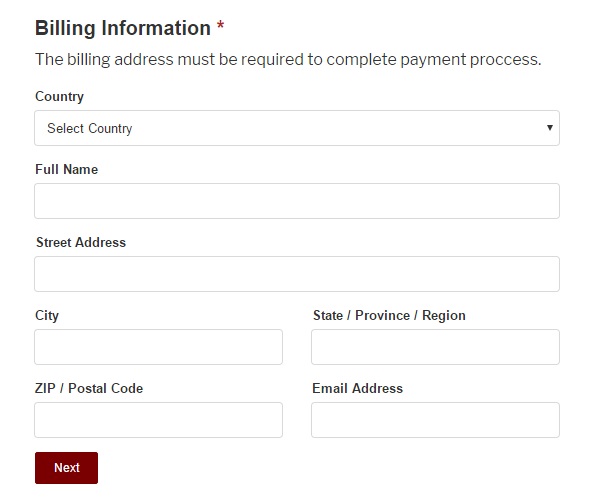Screen dimensions: 590x502
Task: Click the Email Address label
Action: coord(357,388)
